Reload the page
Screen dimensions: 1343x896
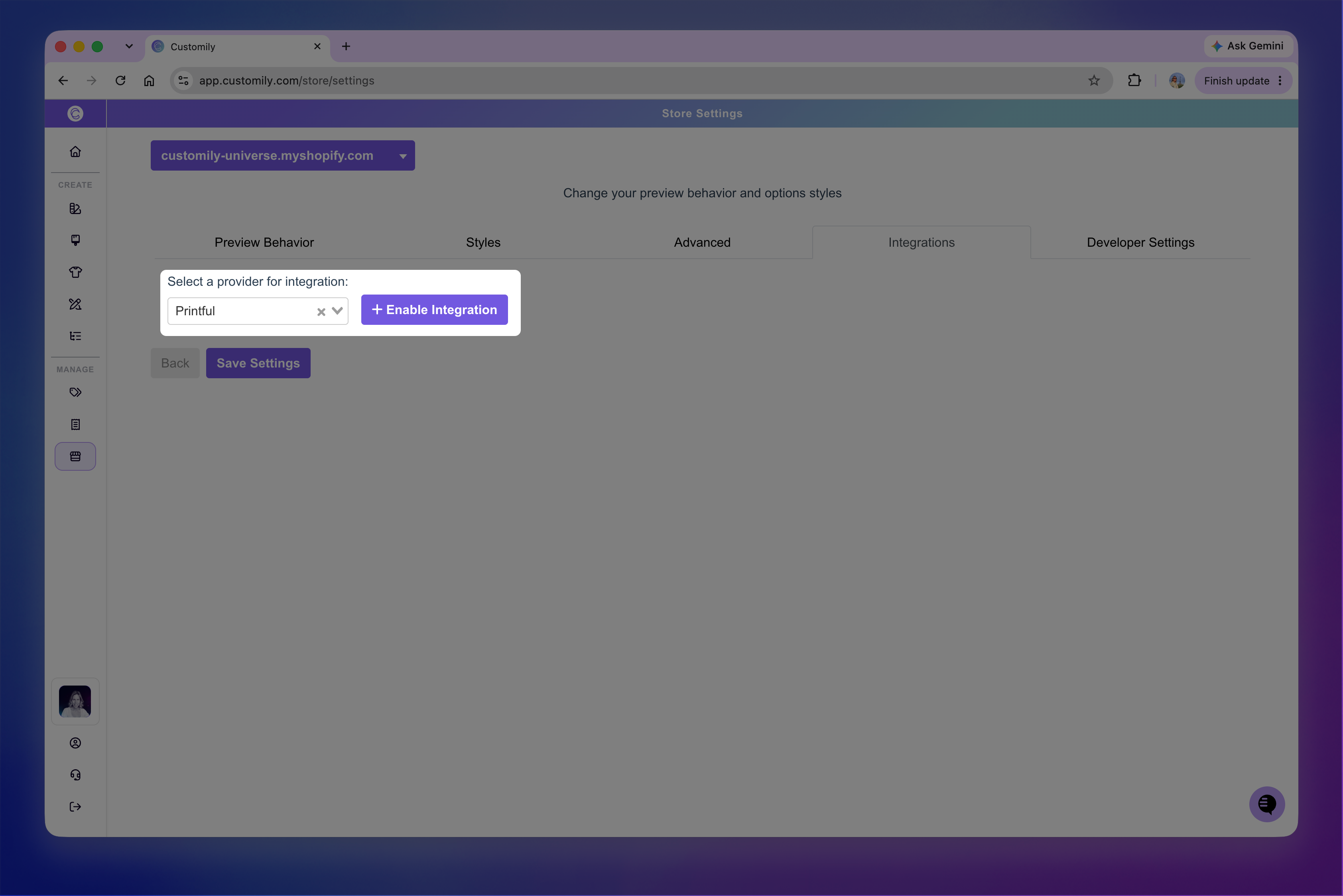tap(120, 81)
